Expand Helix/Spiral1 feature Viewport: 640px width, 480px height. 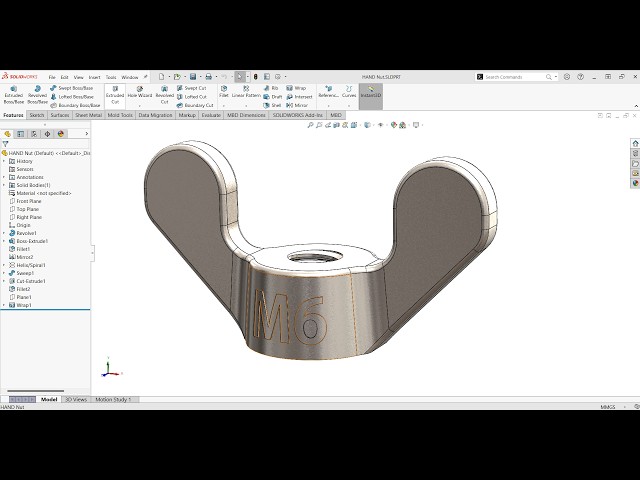tap(4, 265)
